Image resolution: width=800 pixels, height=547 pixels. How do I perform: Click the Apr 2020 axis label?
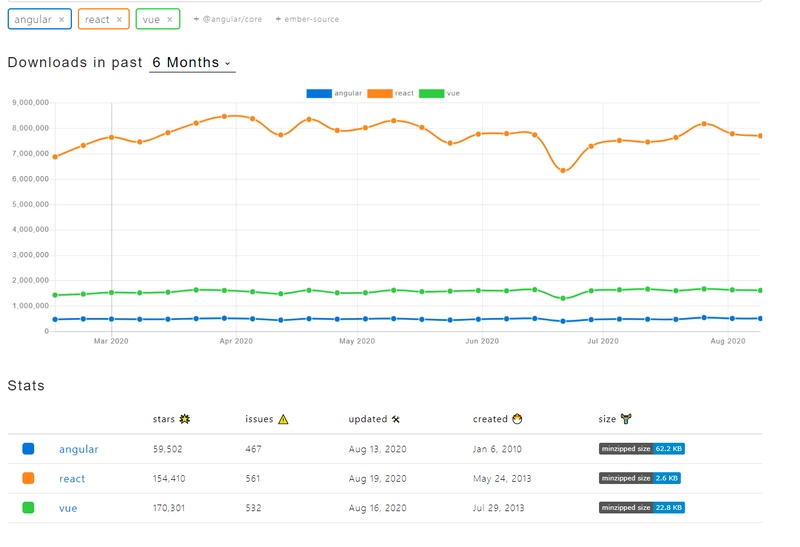tap(236, 341)
